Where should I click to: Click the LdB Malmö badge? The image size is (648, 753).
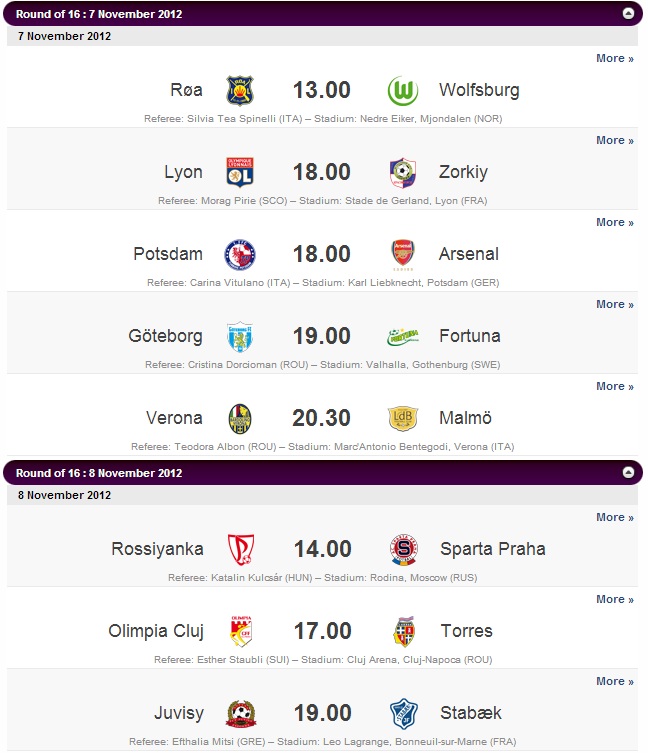point(403,418)
